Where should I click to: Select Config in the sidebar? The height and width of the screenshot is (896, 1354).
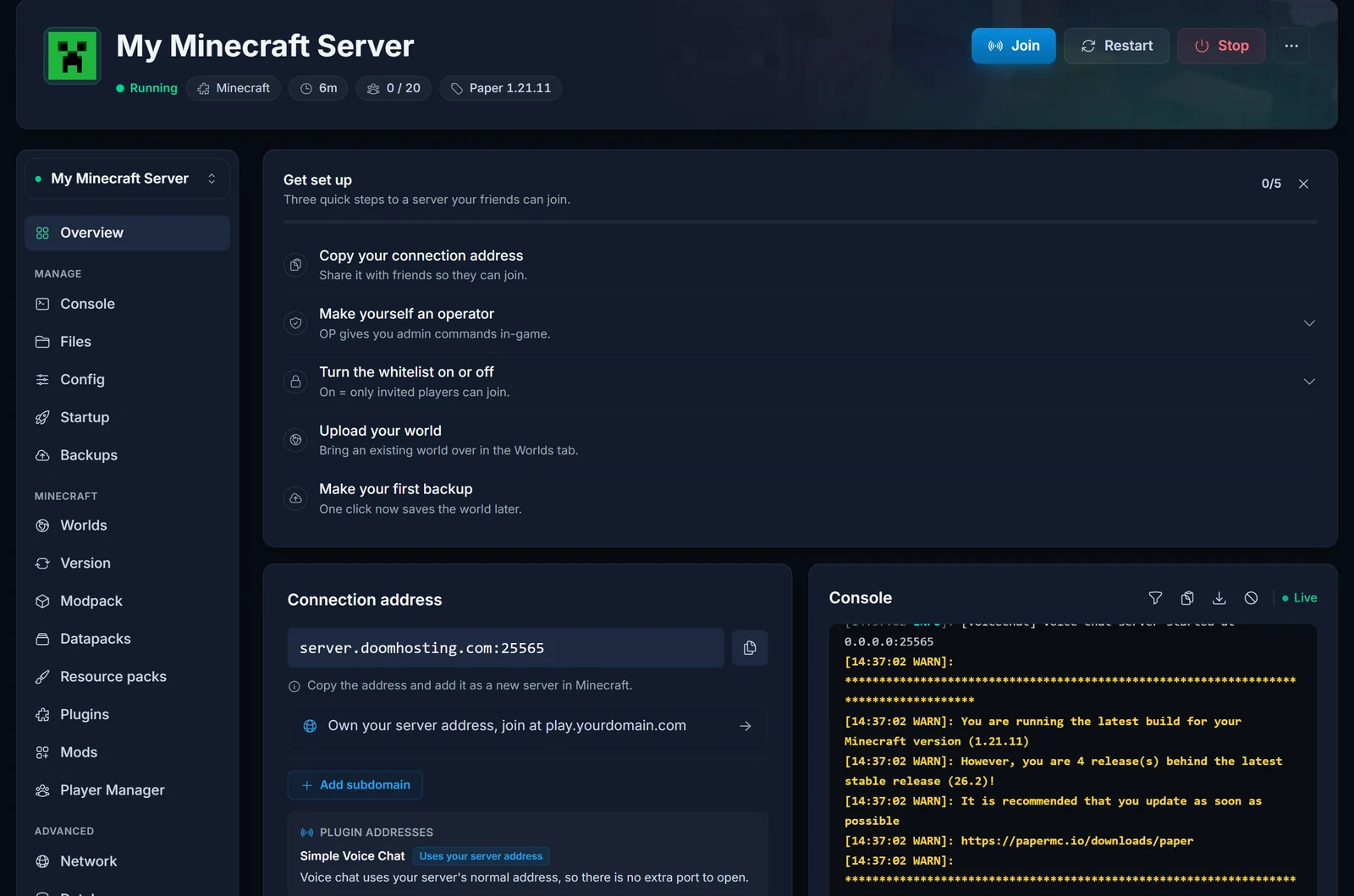[x=127, y=380]
